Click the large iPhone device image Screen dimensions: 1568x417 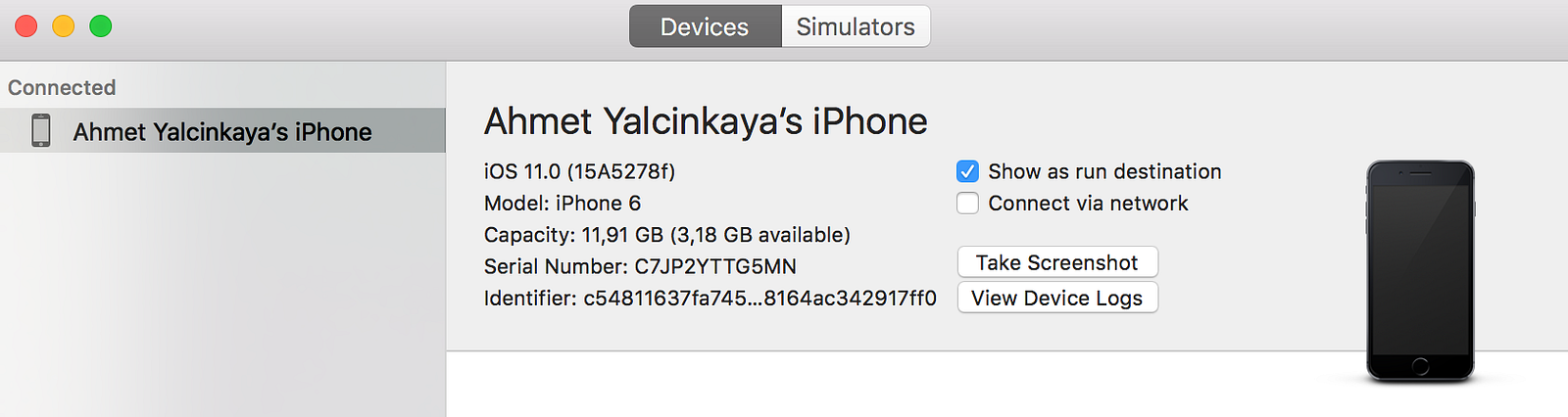1420,271
